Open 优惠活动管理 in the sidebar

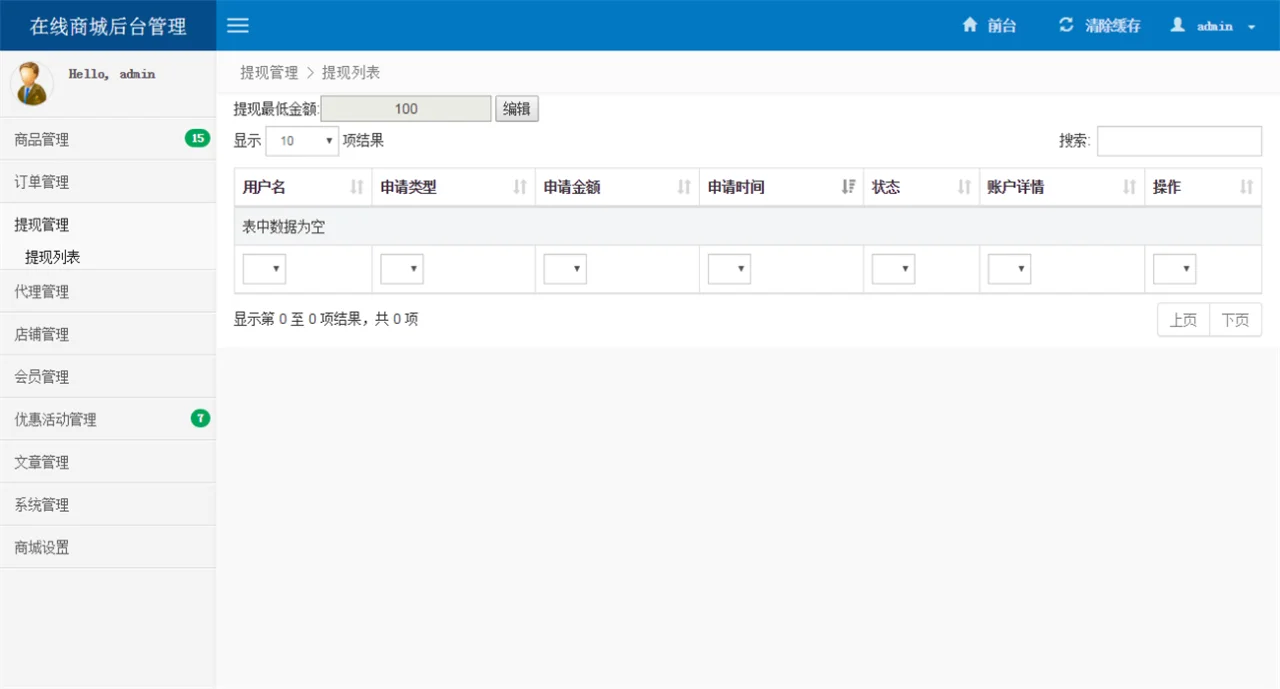click(56, 420)
